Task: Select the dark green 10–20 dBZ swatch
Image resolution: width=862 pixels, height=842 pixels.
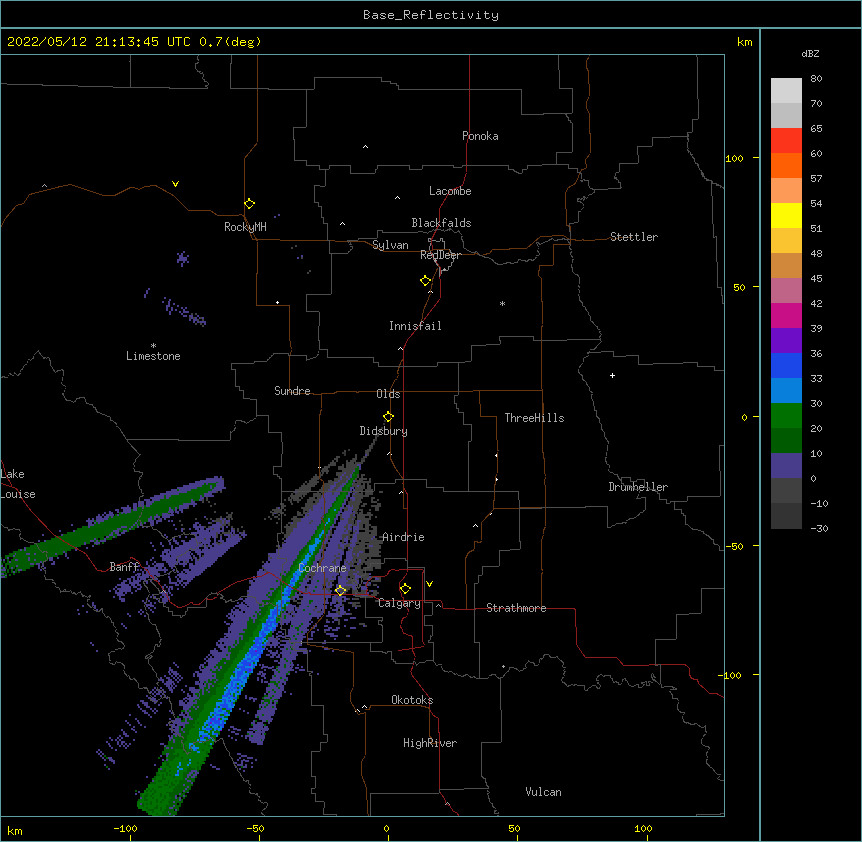Action: click(786, 440)
